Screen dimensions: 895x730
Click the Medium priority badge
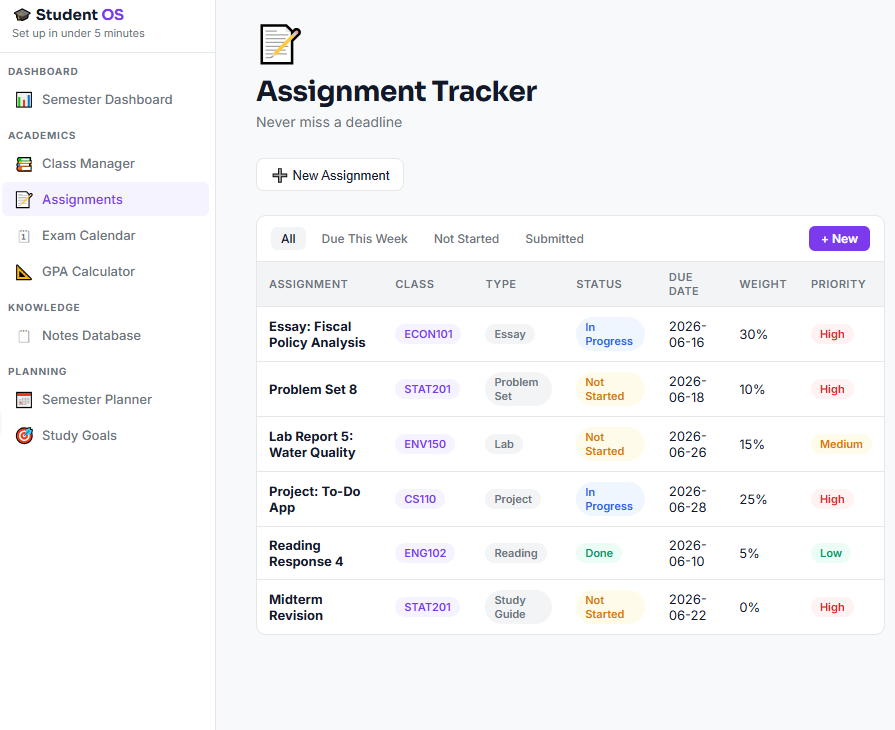[841, 444]
